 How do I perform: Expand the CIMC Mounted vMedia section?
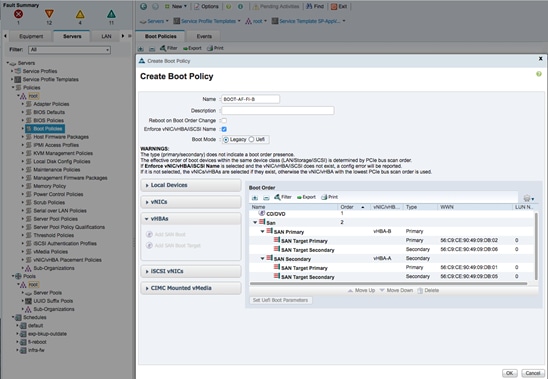point(191,288)
